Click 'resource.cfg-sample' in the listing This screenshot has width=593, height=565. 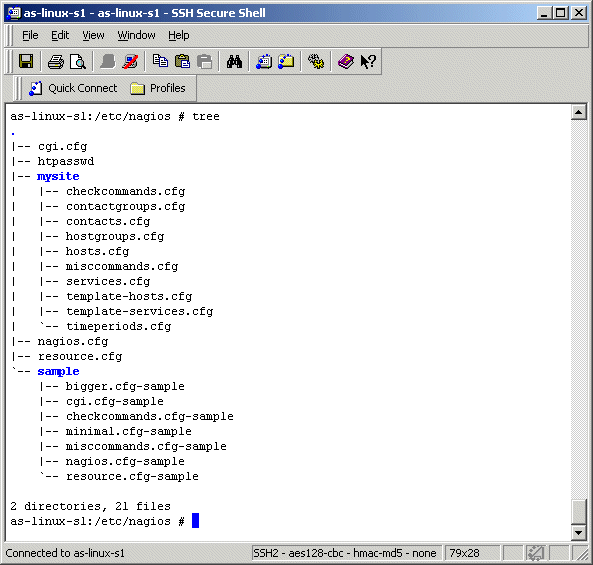(x=132, y=477)
